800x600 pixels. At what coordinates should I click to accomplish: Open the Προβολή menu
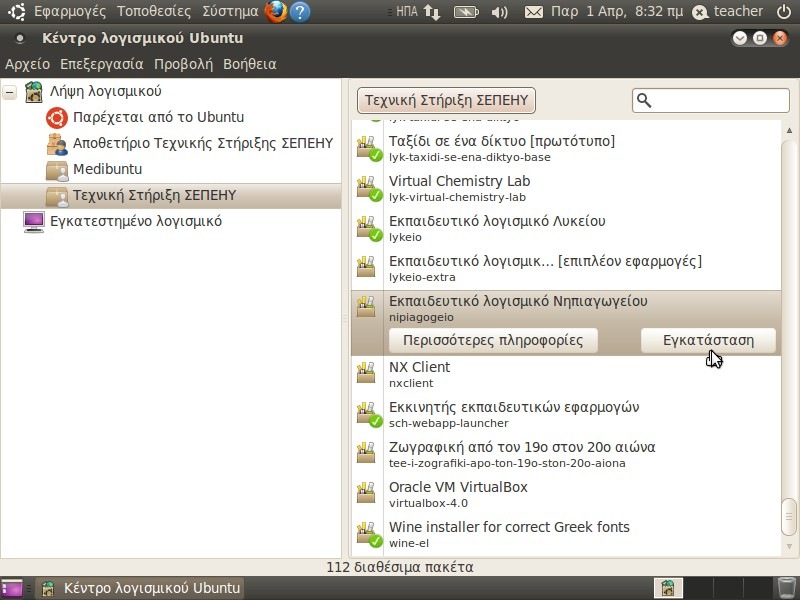[183, 64]
